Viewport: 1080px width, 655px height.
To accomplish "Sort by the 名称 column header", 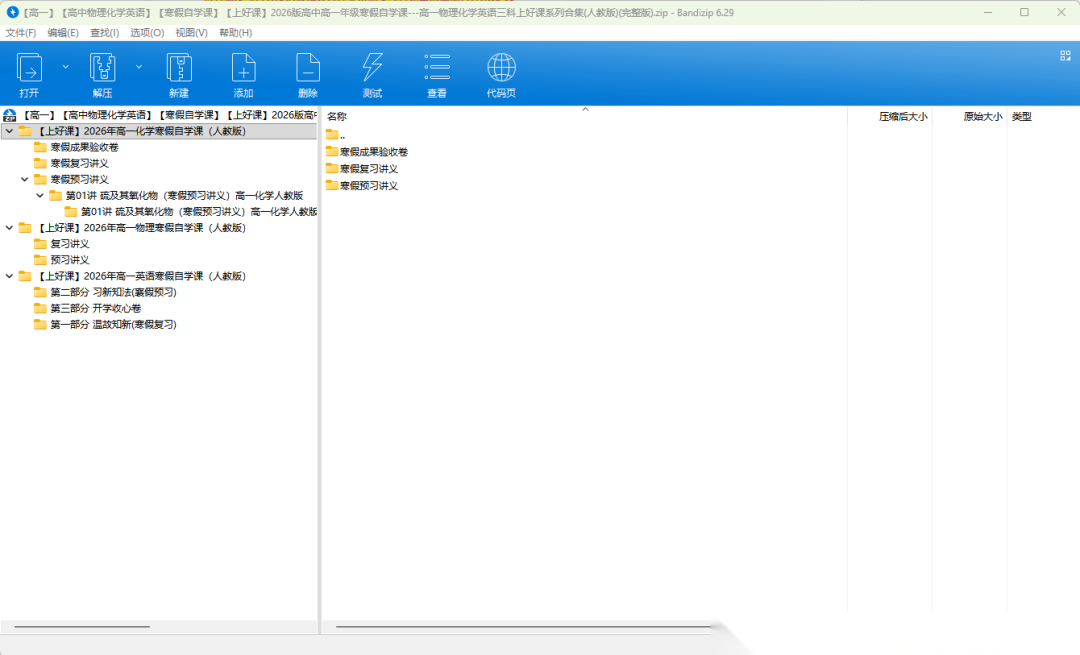I will (337, 117).
